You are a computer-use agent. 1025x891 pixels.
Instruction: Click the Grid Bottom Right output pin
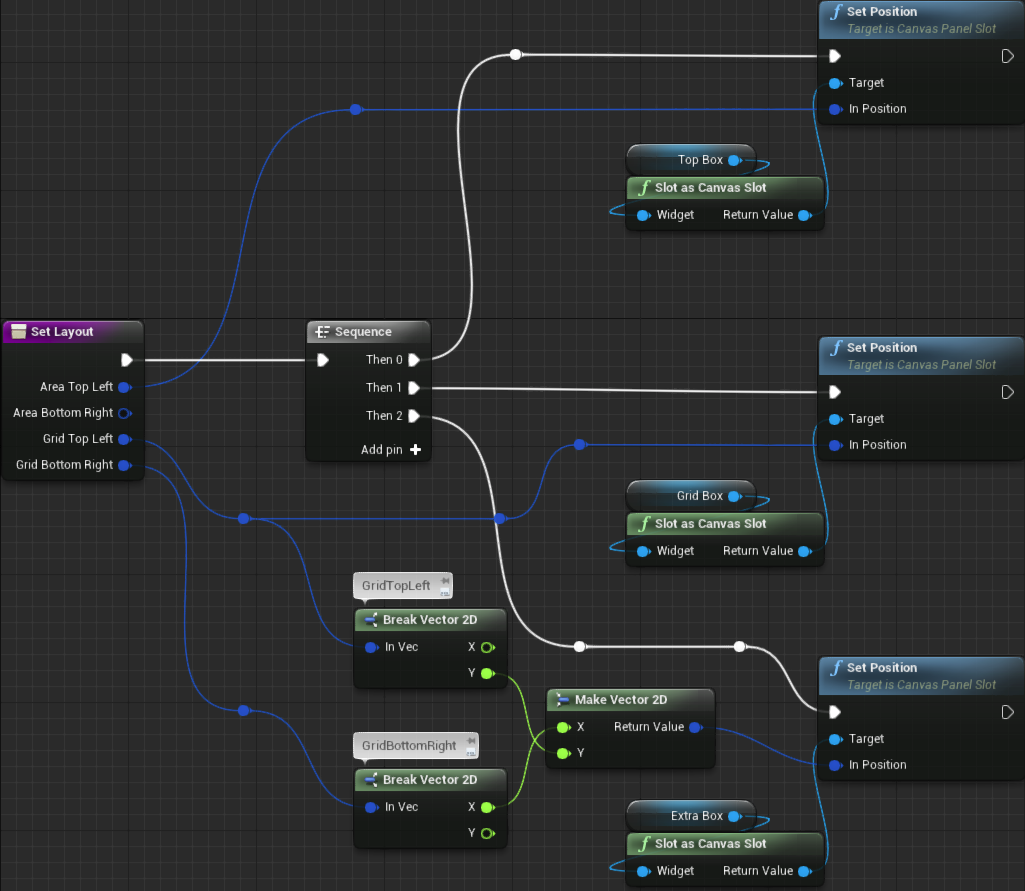[x=125, y=465]
